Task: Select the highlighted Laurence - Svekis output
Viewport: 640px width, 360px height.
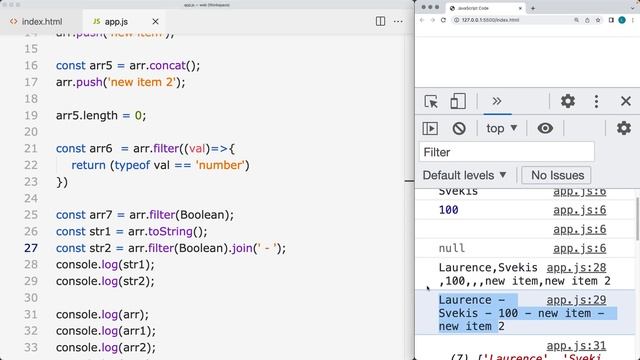Action: (x=527, y=313)
